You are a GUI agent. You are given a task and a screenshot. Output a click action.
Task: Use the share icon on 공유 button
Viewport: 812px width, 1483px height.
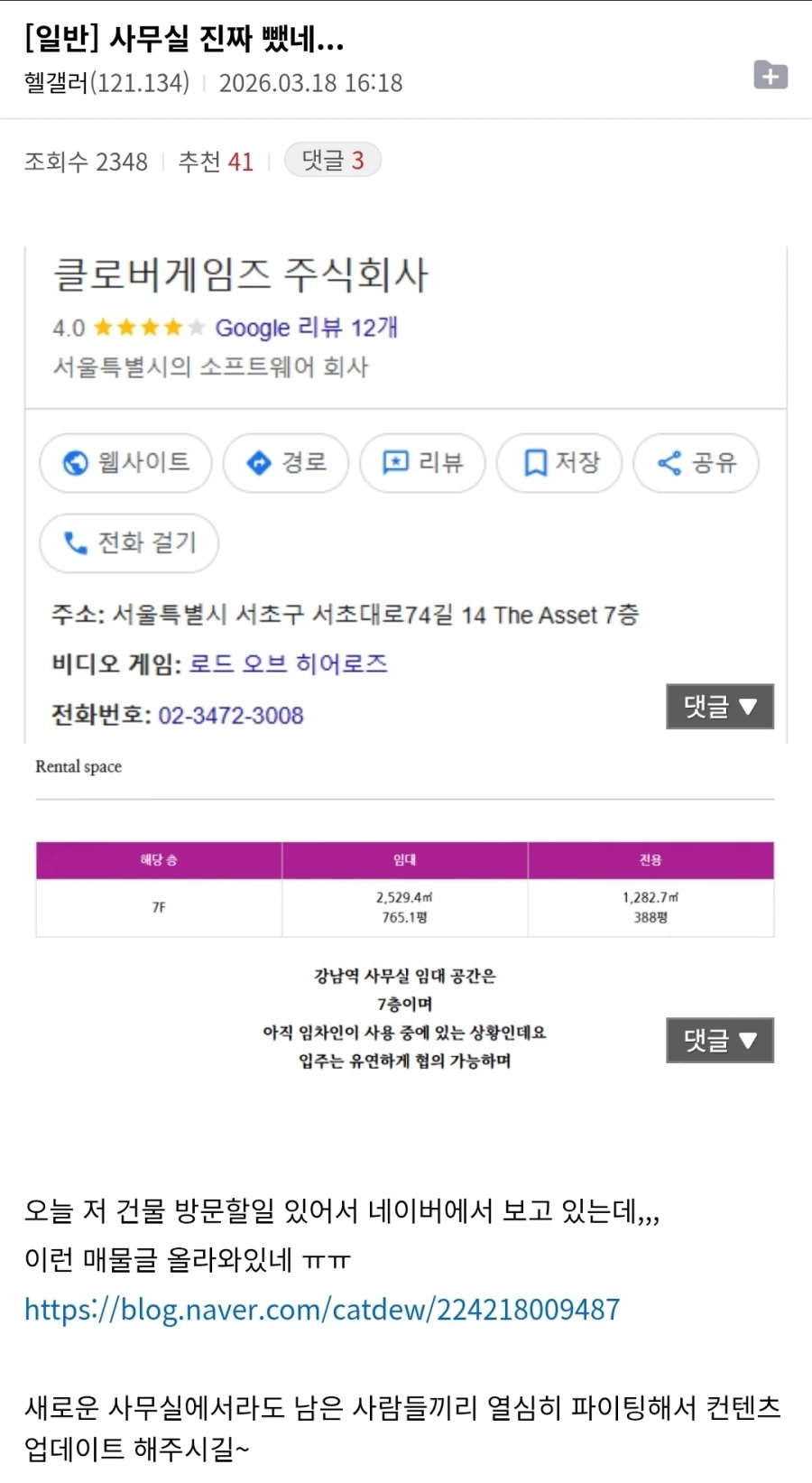[x=669, y=463]
